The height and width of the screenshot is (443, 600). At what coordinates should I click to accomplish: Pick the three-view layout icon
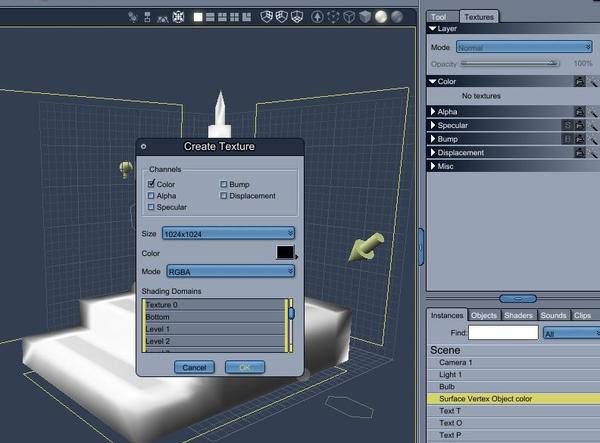click(222, 17)
